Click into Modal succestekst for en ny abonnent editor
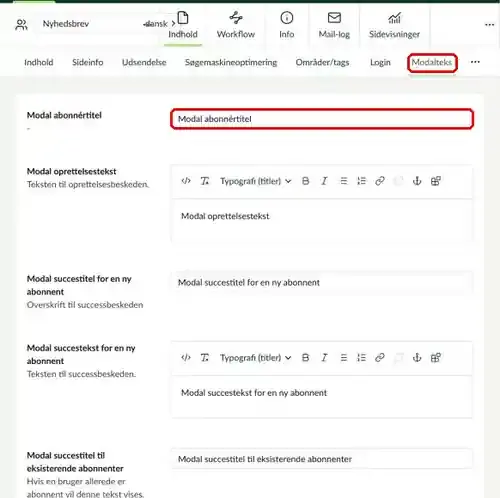 tap(322, 397)
